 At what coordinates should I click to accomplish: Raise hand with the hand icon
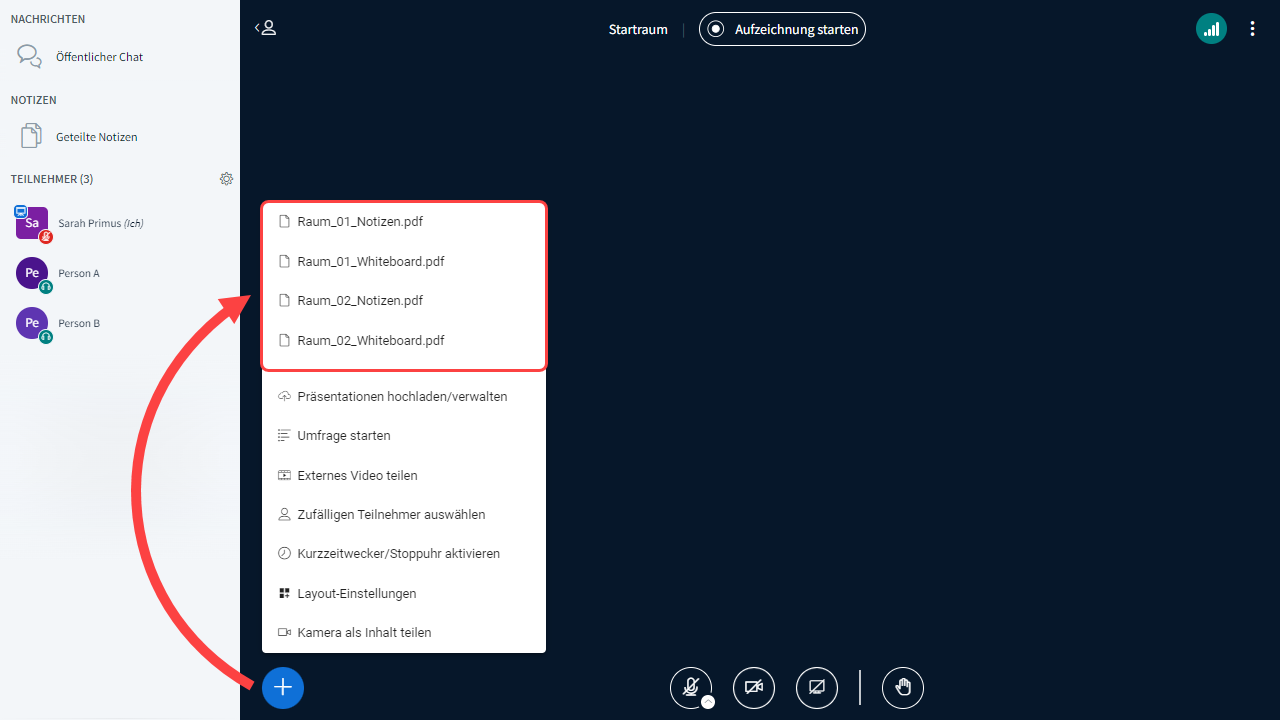tap(903, 687)
